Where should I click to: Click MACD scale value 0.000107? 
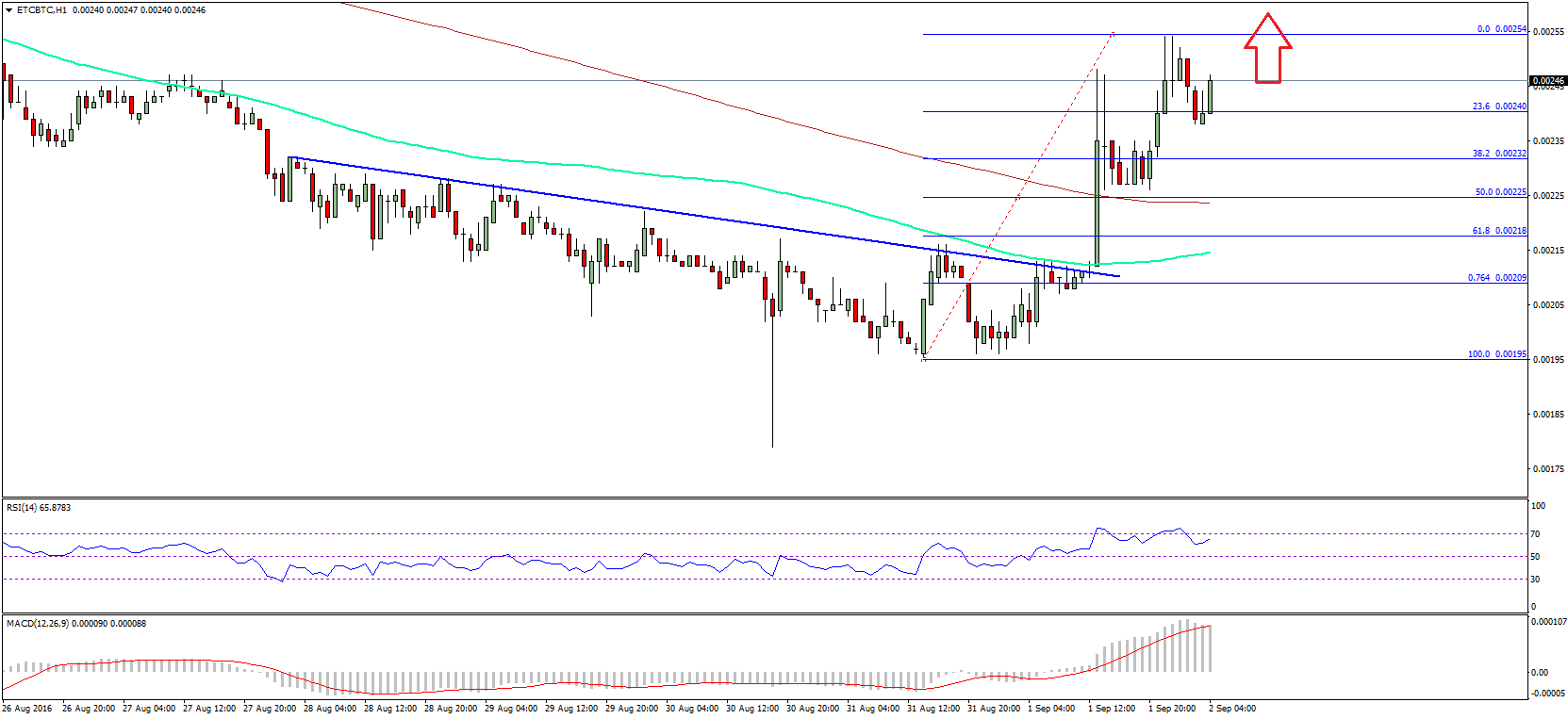tap(1549, 622)
